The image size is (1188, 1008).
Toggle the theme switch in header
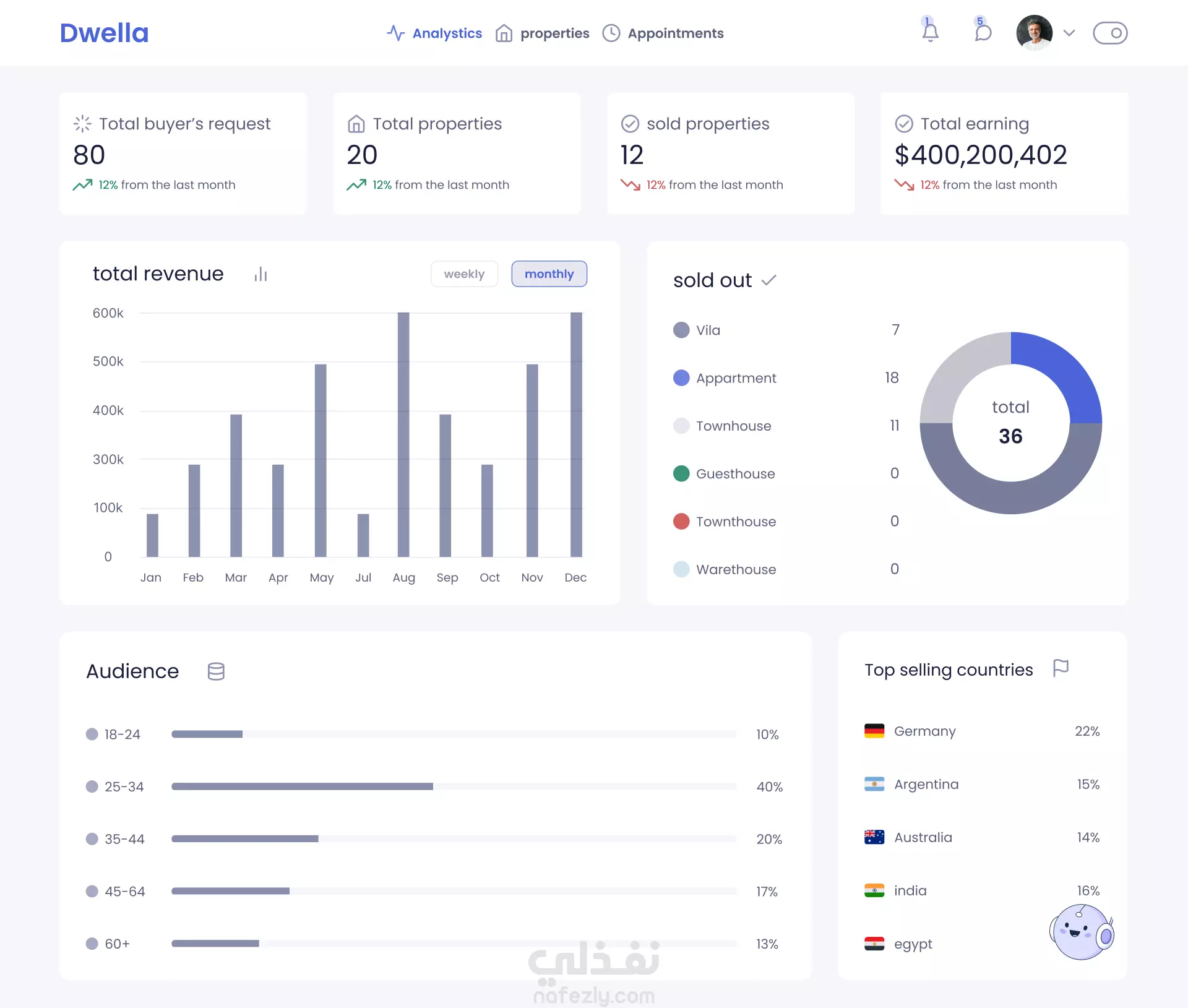(1110, 33)
